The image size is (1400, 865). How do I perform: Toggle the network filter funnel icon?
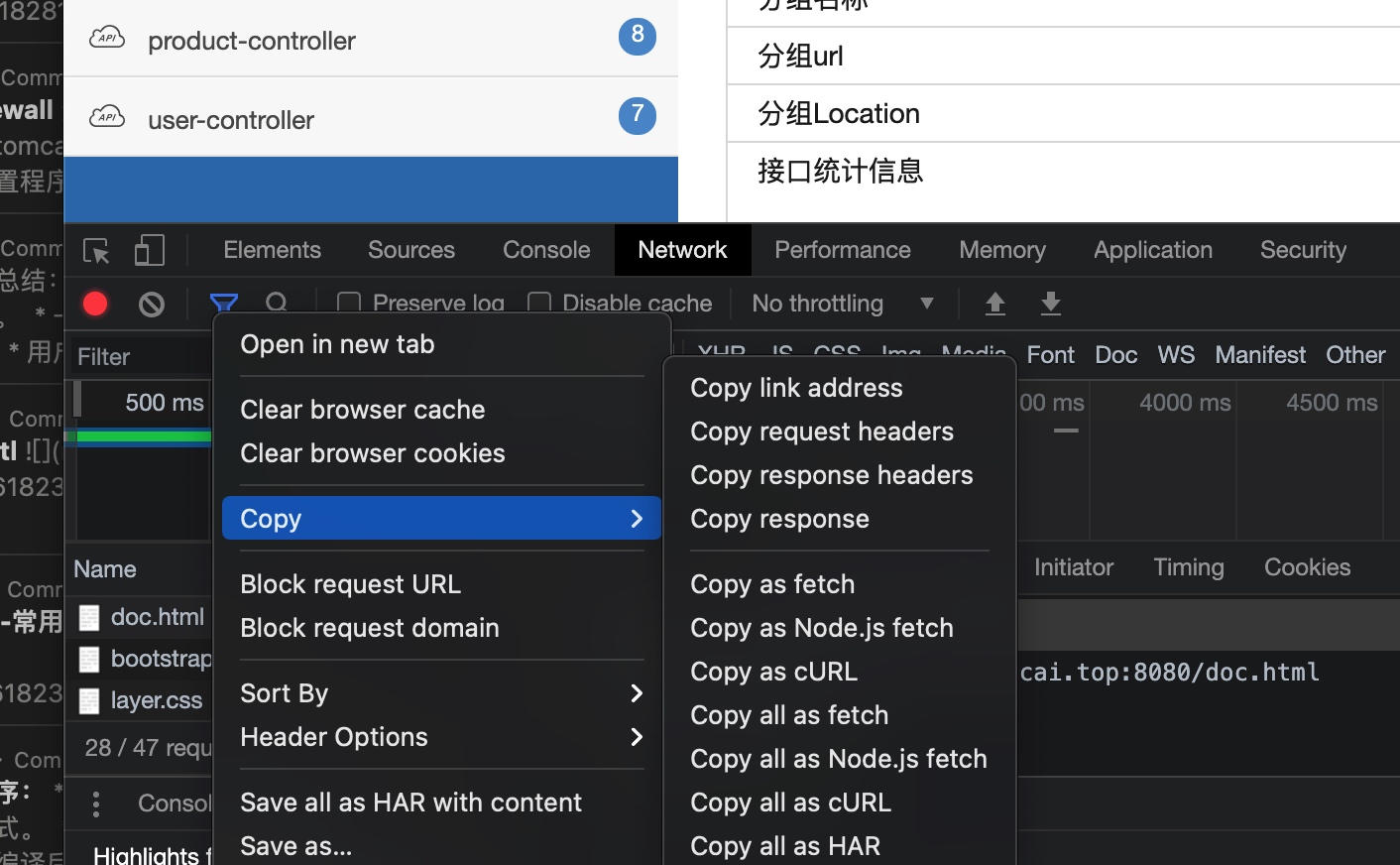tap(224, 302)
